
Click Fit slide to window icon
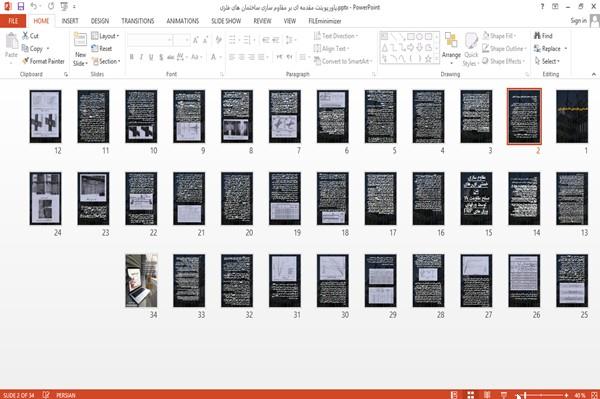(595, 395)
